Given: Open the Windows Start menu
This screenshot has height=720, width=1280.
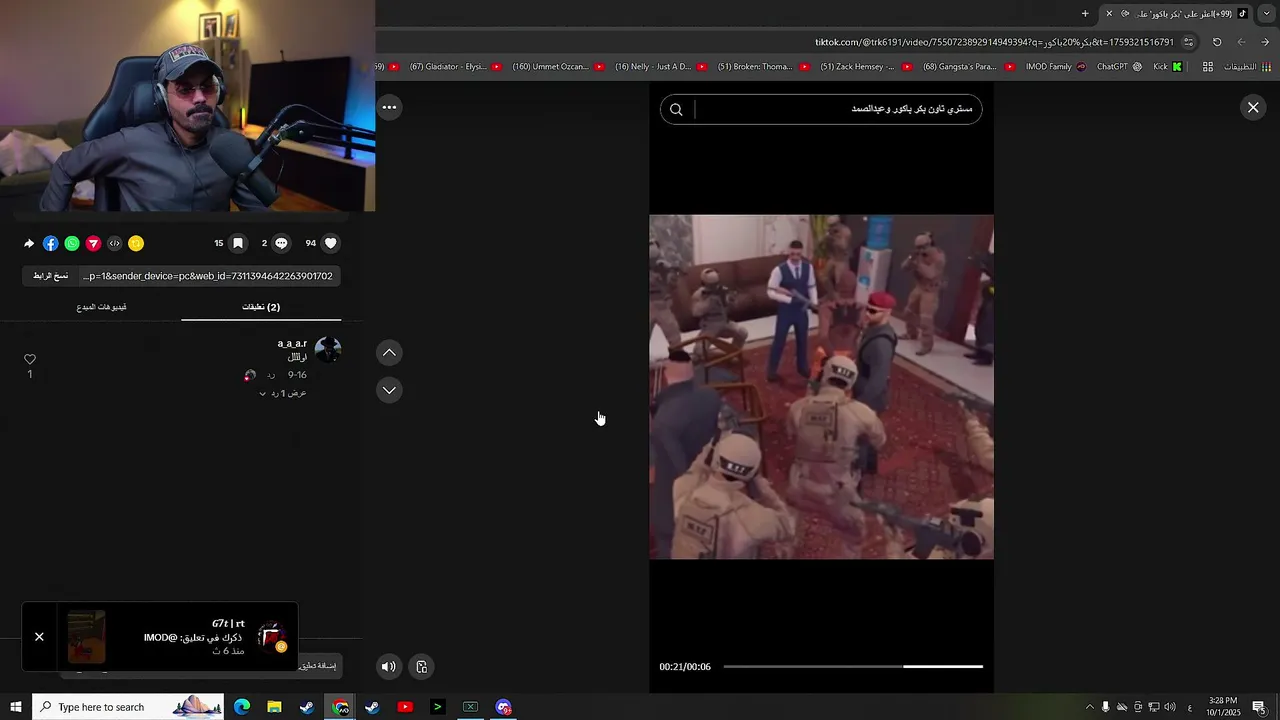Looking at the screenshot, I should click(x=16, y=707).
